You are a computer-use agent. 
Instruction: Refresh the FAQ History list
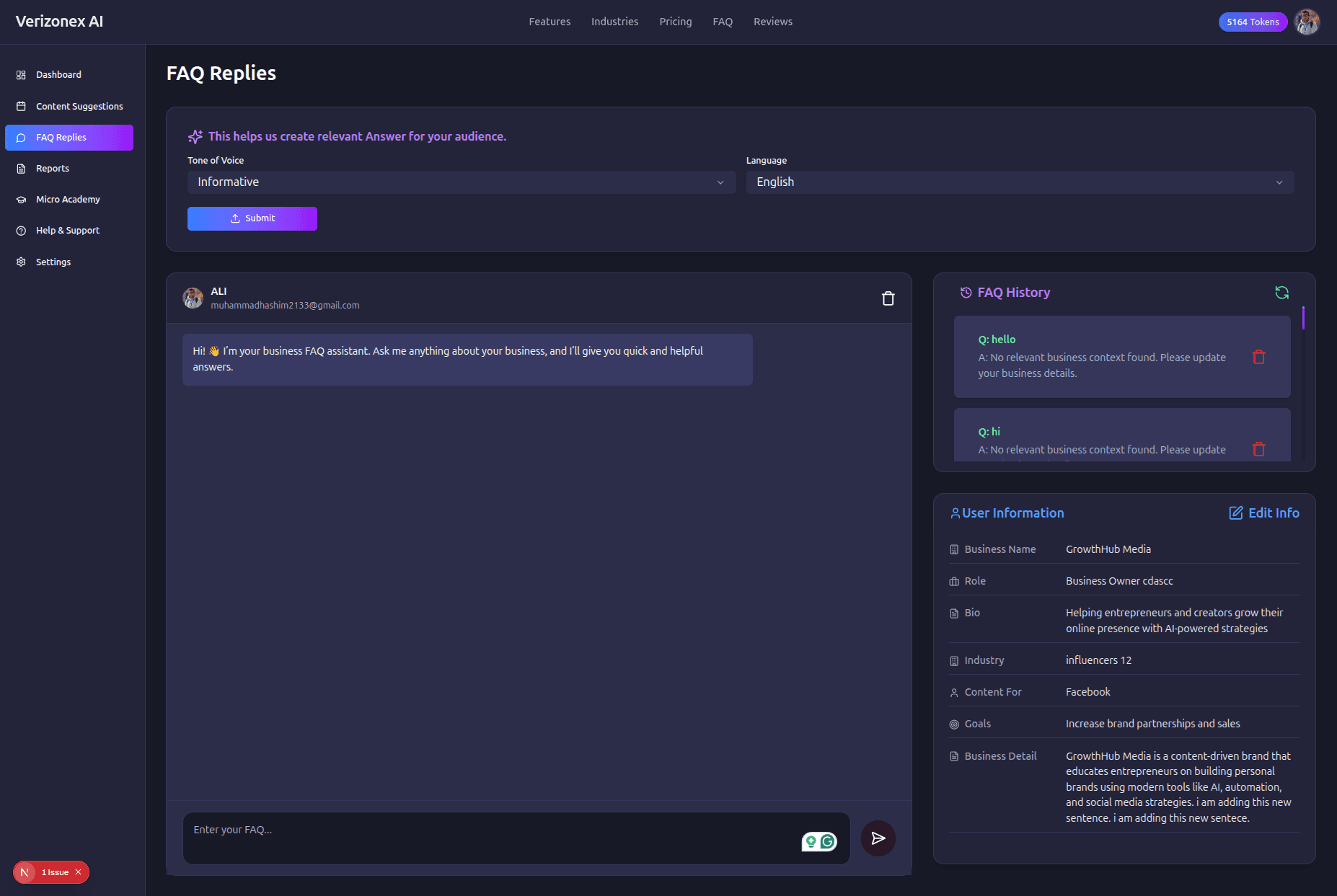pyautogui.click(x=1281, y=293)
